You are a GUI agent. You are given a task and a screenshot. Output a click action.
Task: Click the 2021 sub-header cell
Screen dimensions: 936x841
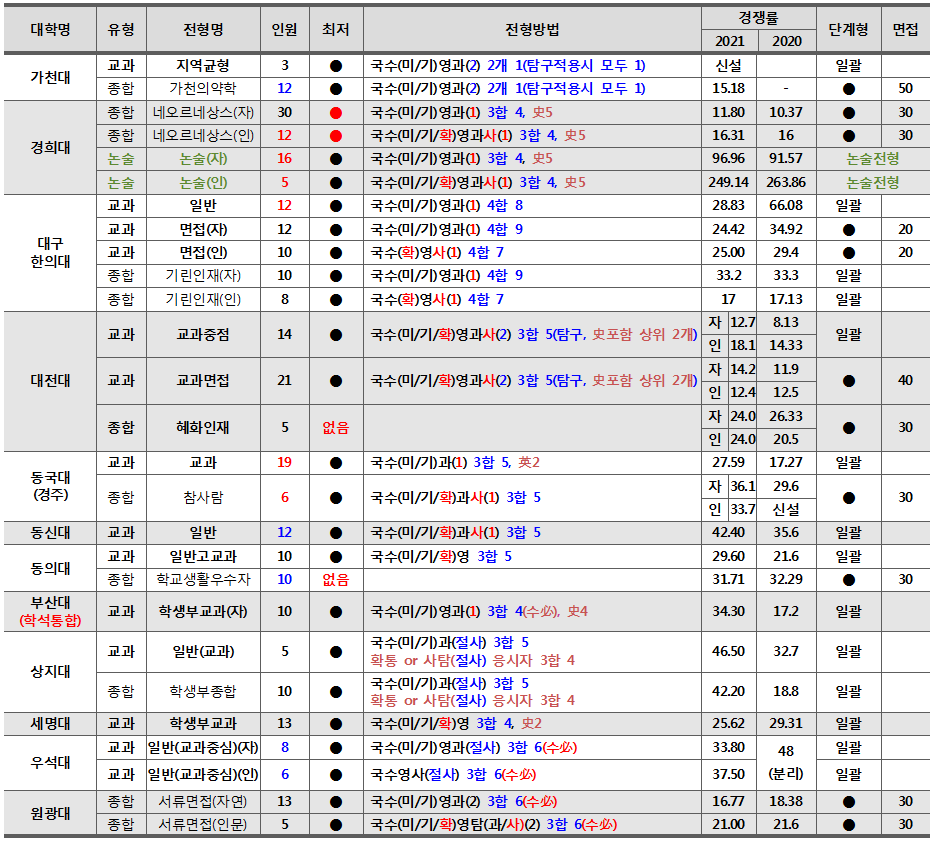click(729, 41)
